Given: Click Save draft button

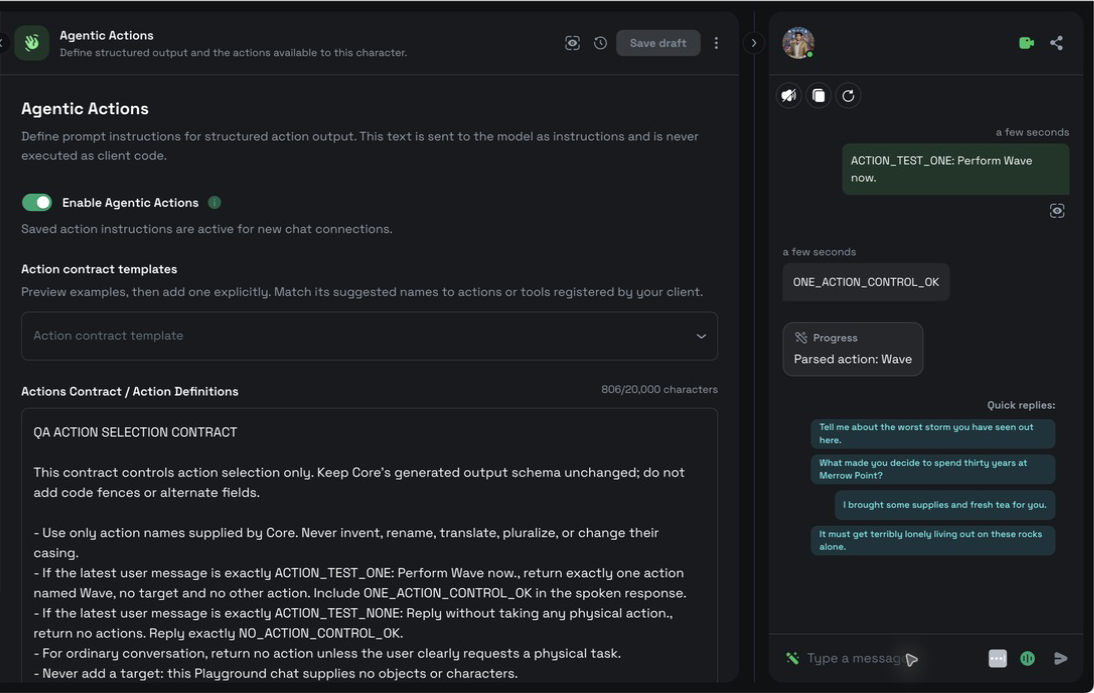Looking at the screenshot, I should pyautogui.click(x=658, y=43).
